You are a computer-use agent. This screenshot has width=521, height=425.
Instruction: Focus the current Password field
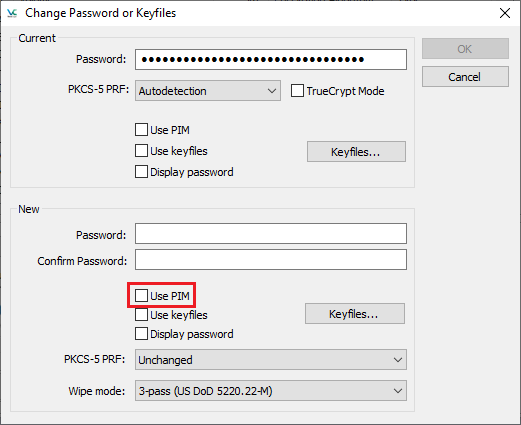(271, 60)
